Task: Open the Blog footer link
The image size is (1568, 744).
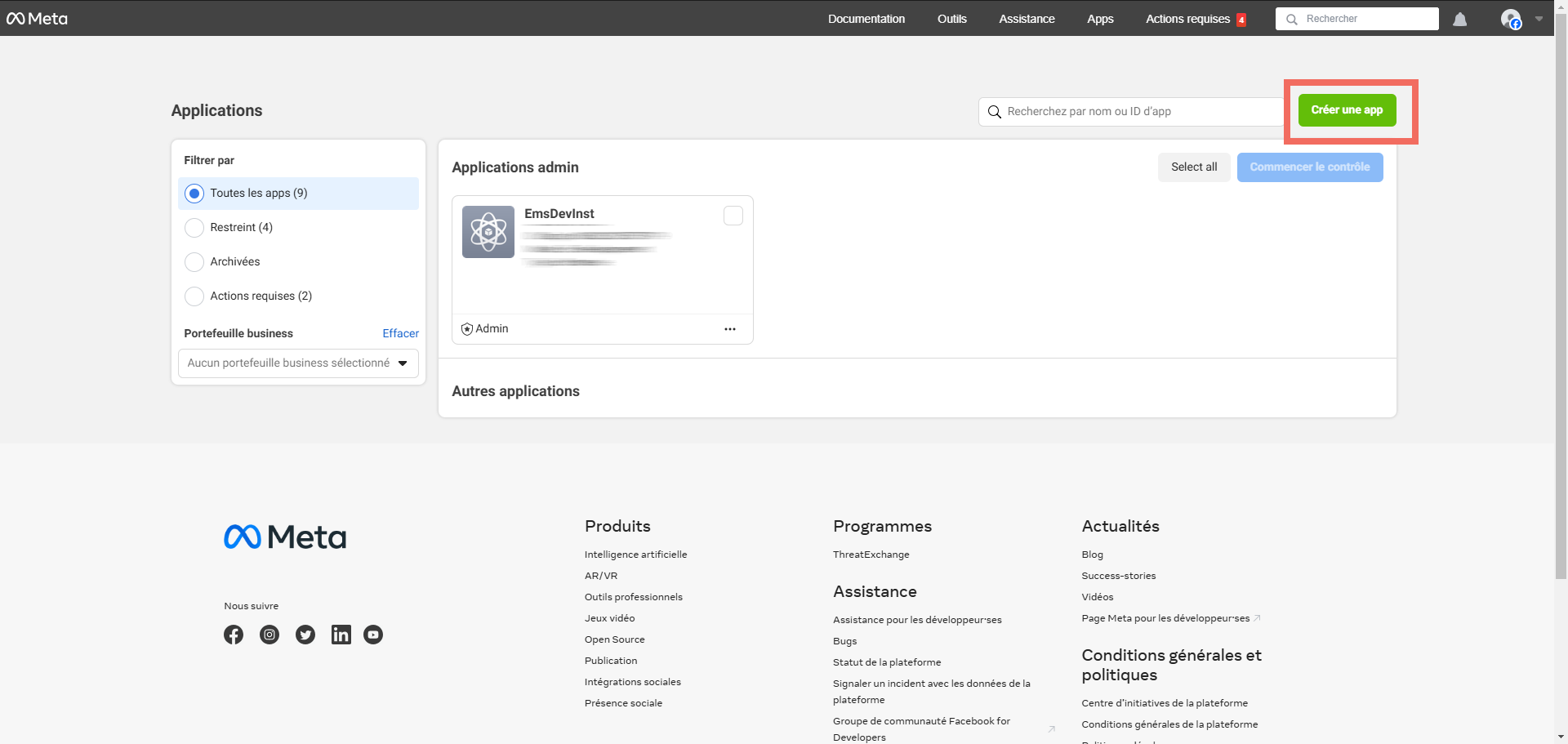Action: (x=1092, y=555)
